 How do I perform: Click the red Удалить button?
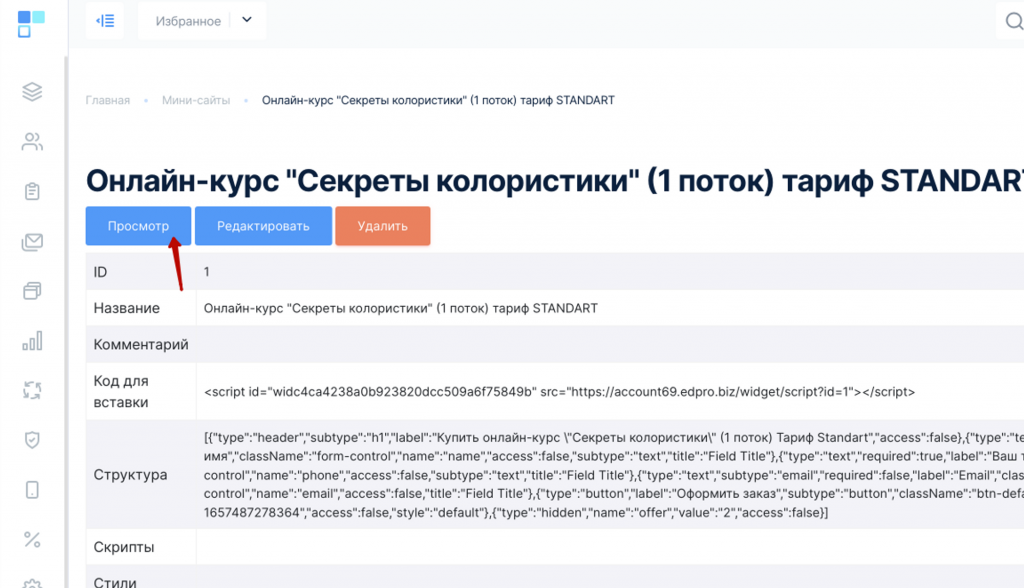pyautogui.click(x=383, y=226)
